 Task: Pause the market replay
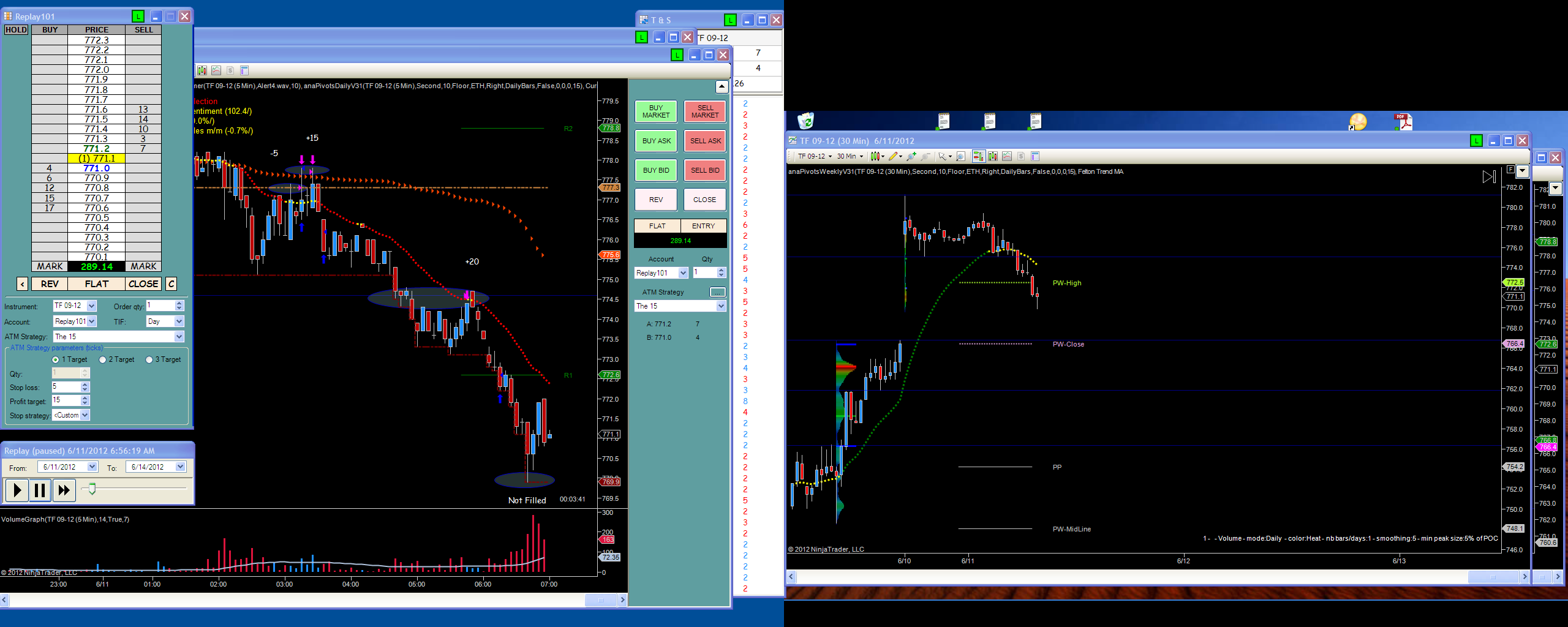coord(40,490)
